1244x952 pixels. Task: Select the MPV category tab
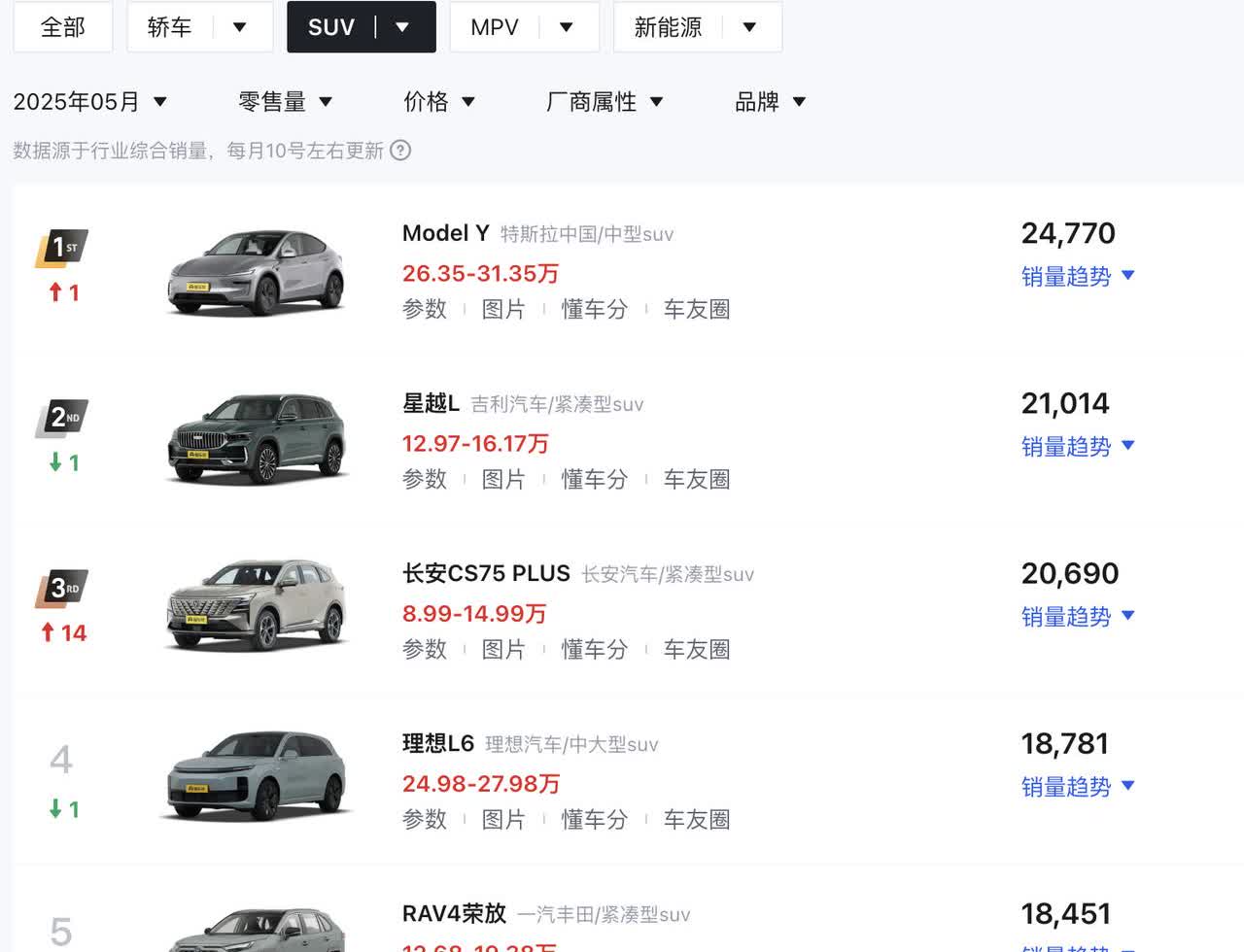tap(495, 27)
